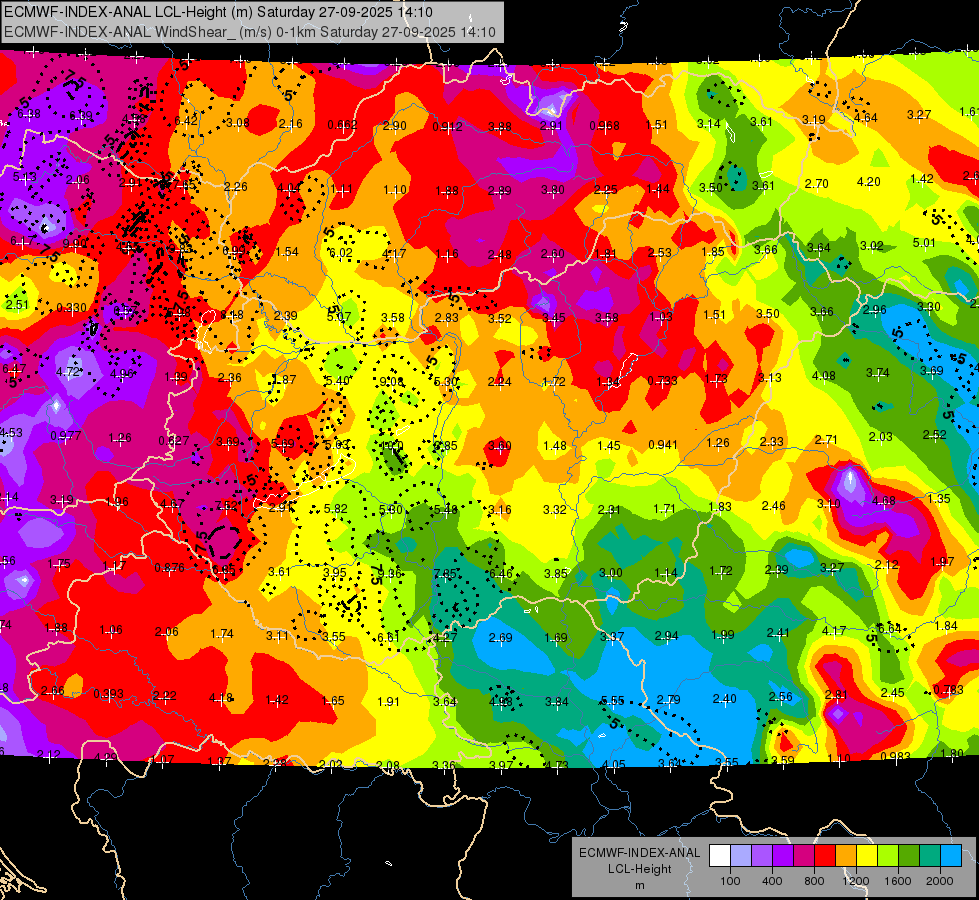Click the legend label '800'
This screenshot has width=979, height=900.
(814, 881)
